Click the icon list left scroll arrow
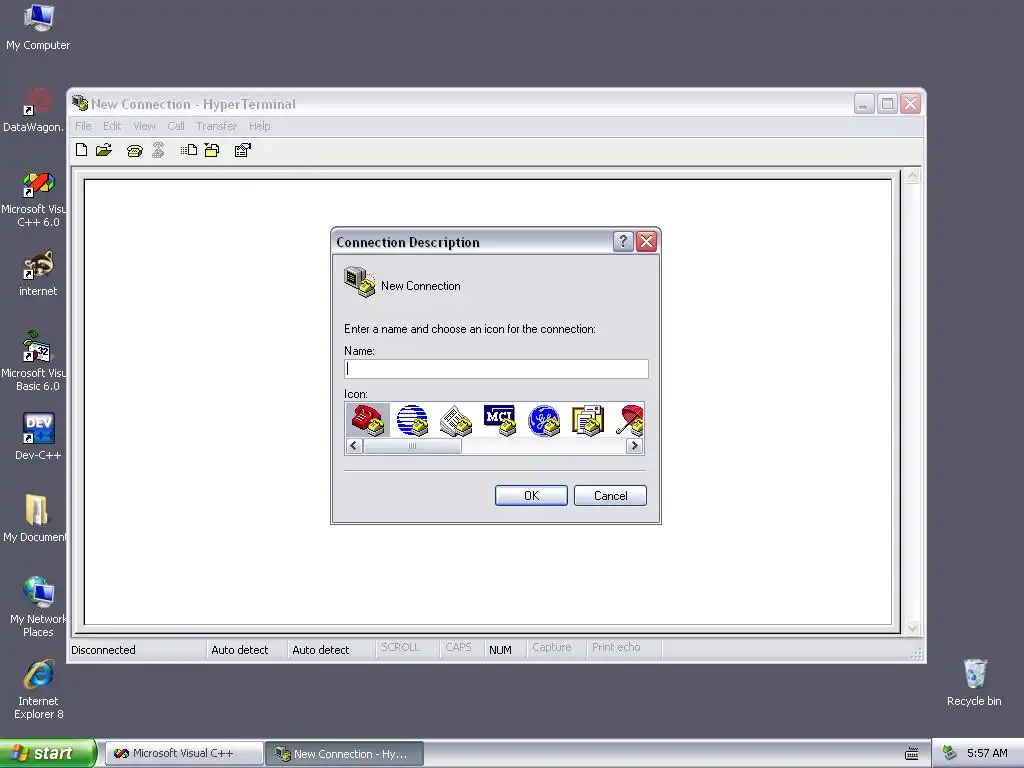 [x=353, y=446]
